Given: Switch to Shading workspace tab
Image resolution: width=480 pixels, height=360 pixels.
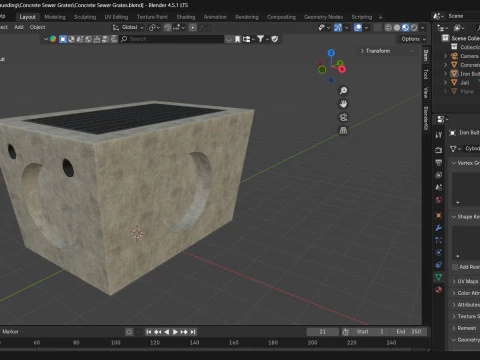Looking at the screenshot, I should pyautogui.click(x=186, y=17).
